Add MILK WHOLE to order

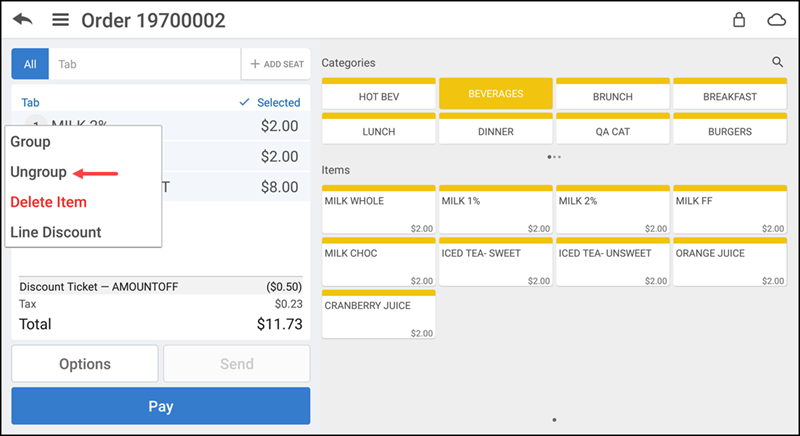379,210
